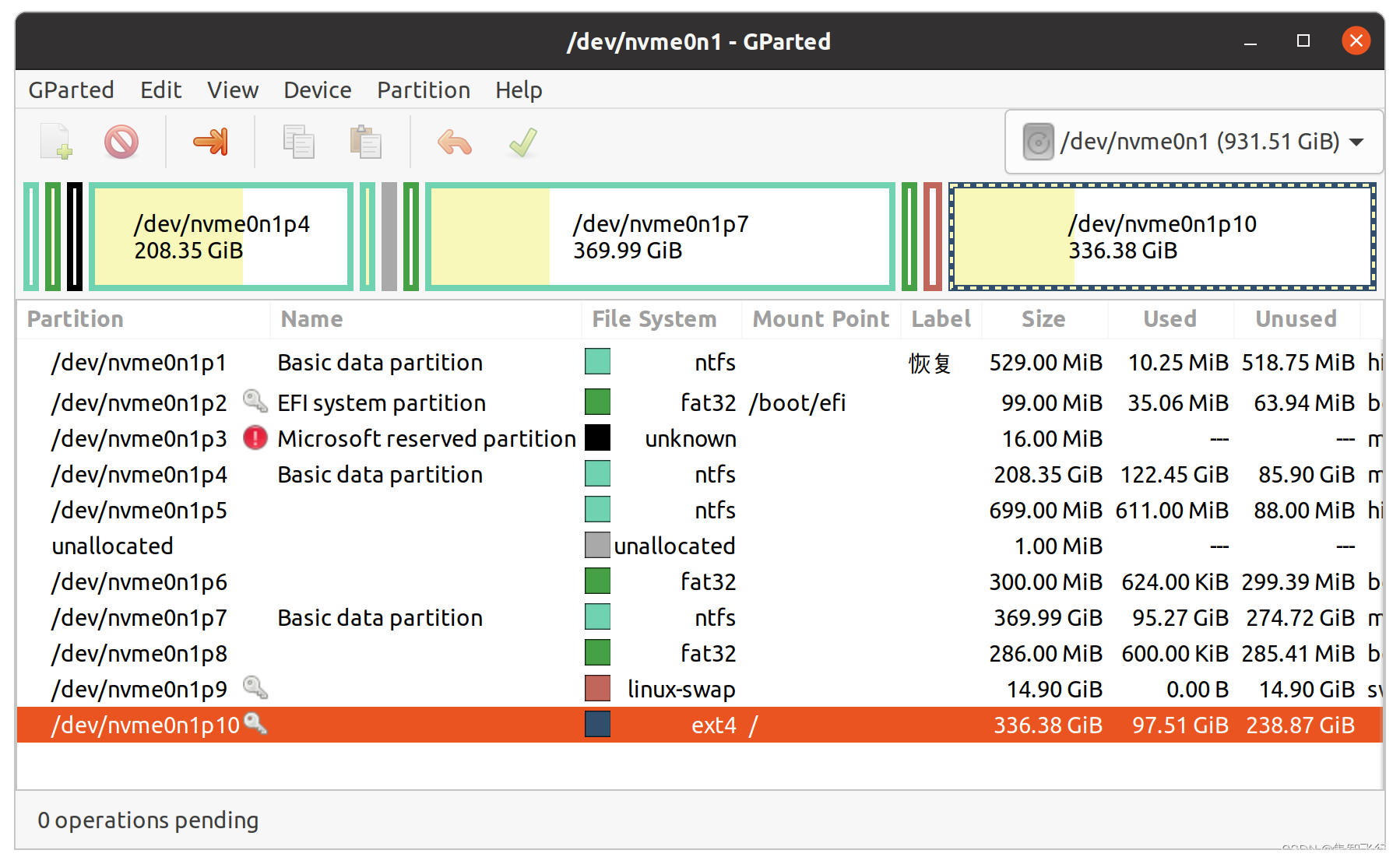Click the 恢复 label cell

pyautogui.click(x=930, y=363)
